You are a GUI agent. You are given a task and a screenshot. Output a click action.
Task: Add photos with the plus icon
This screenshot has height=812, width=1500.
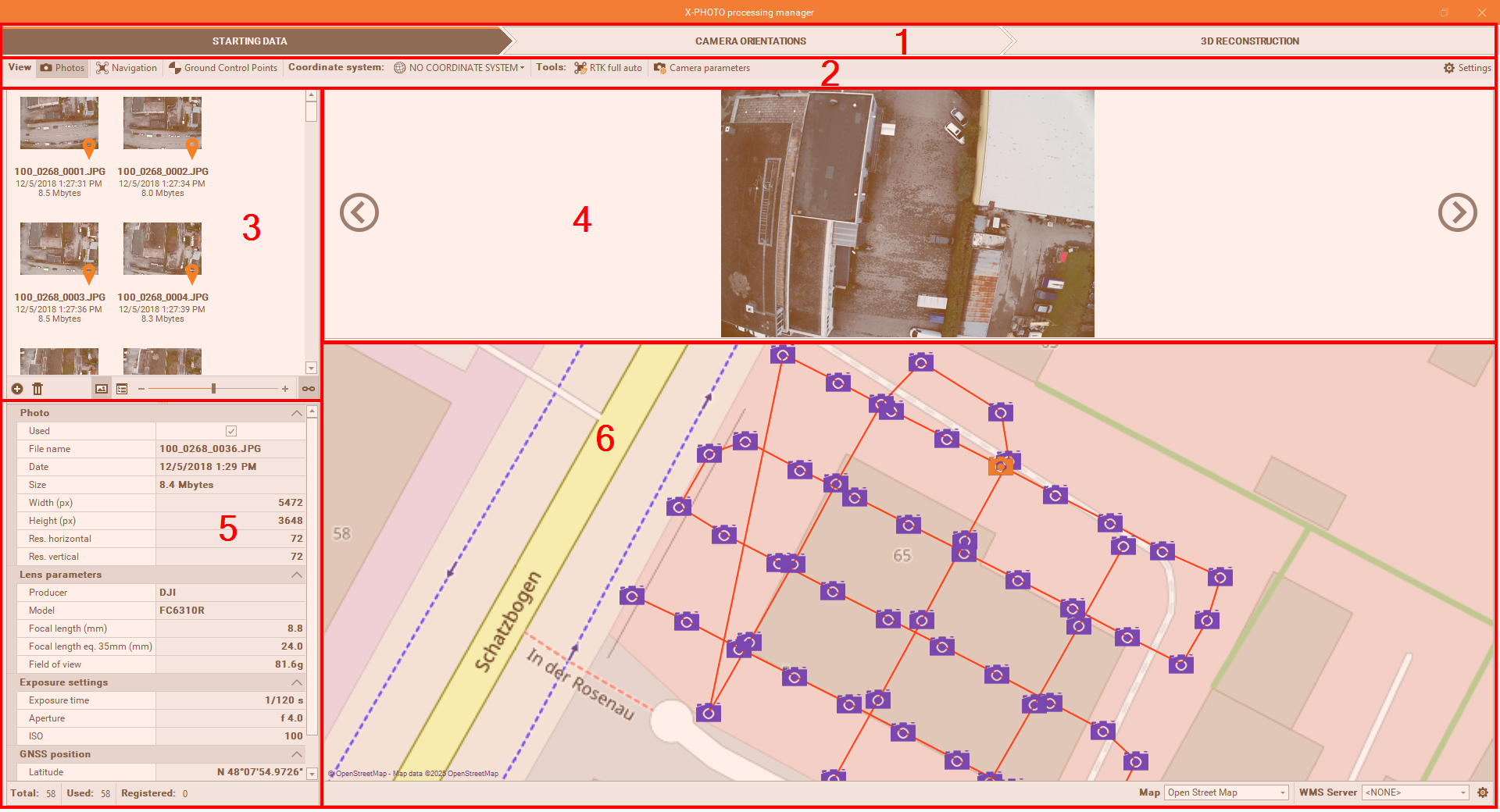click(17, 389)
